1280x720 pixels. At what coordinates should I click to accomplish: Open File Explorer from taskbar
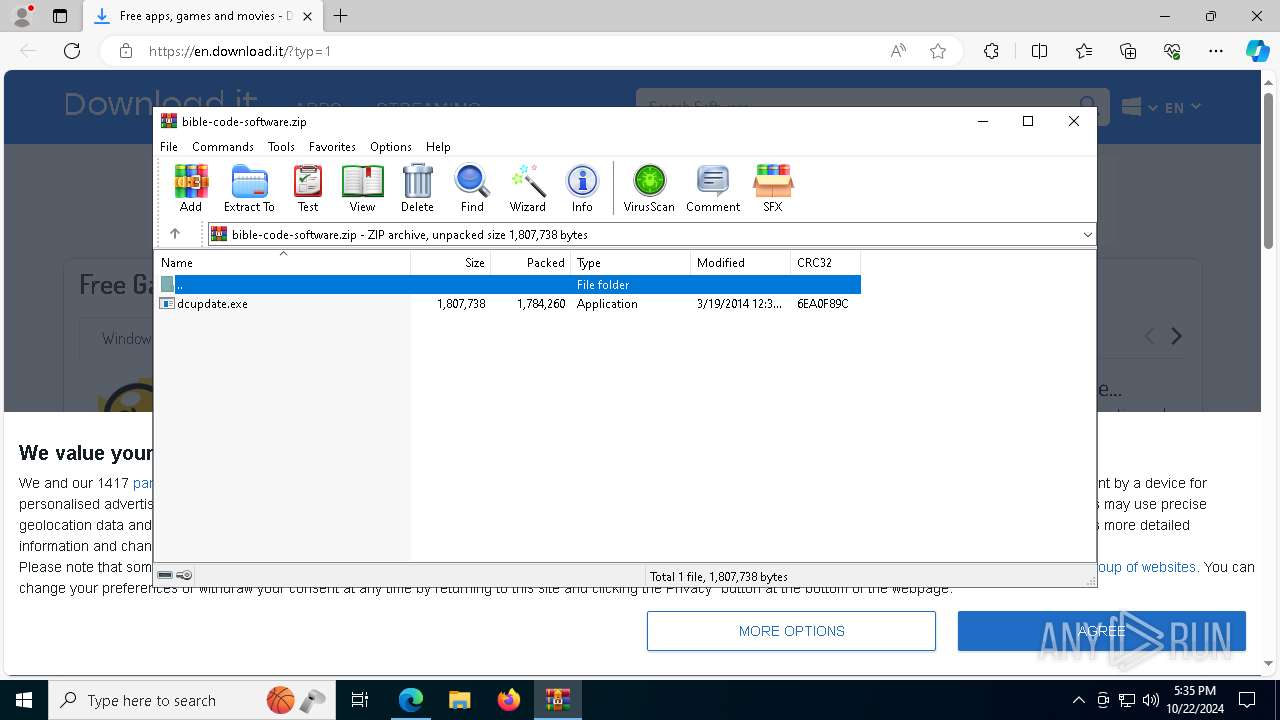[459, 700]
